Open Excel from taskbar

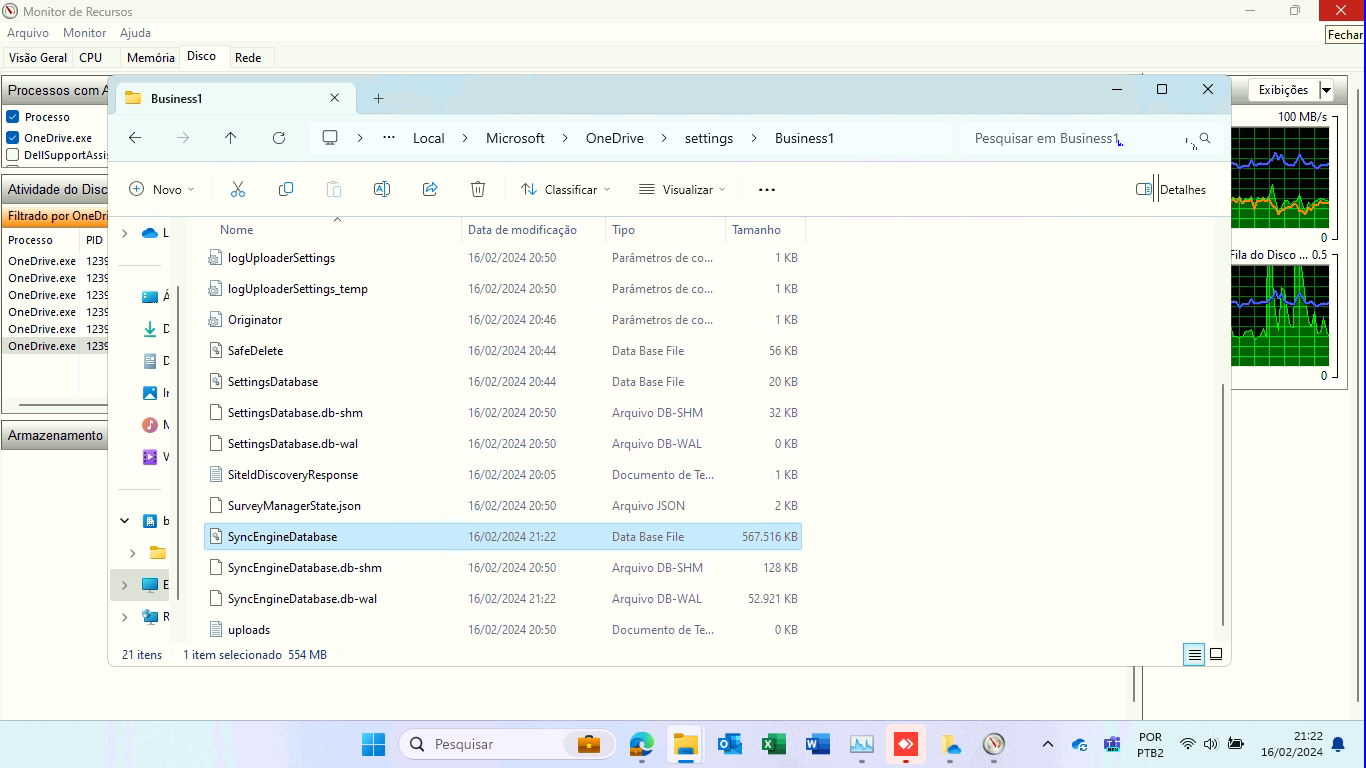(773, 744)
